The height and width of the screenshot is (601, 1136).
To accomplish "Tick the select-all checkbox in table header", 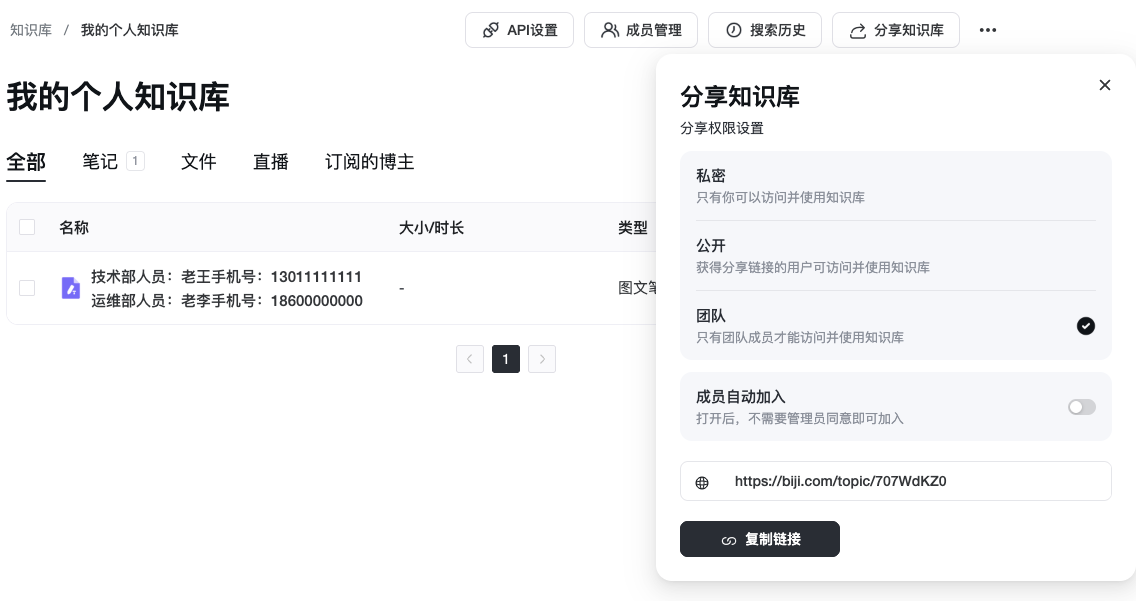I will (x=27, y=227).
